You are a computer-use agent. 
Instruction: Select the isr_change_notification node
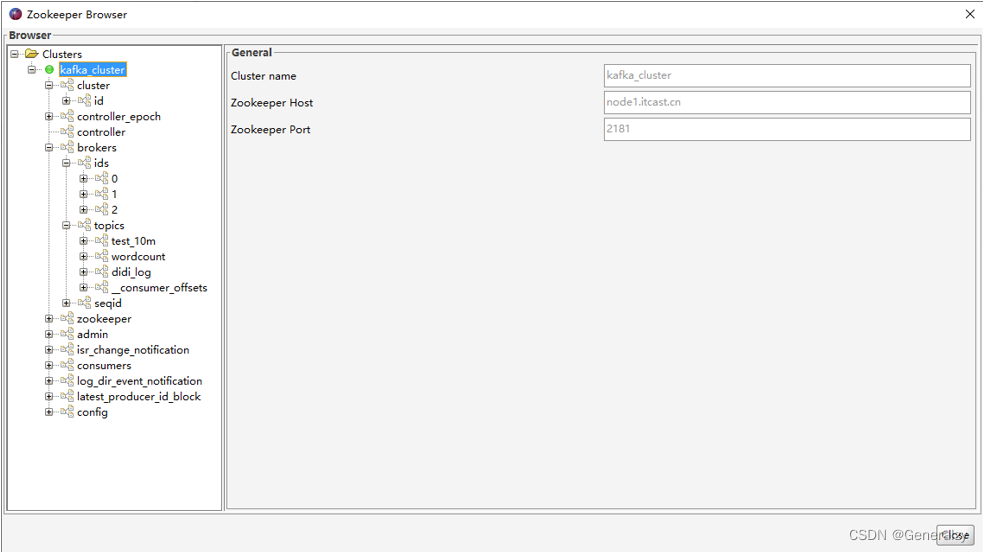pyautogui.click(x=133, y=350)
